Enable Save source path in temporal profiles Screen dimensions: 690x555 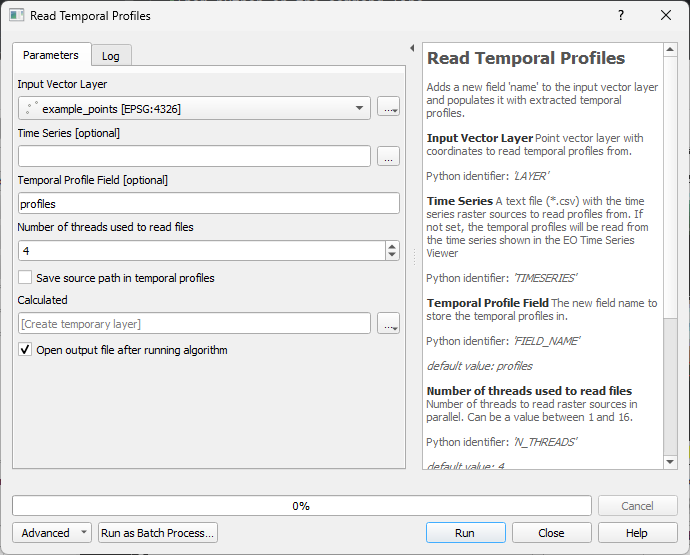tap(25, 278)
